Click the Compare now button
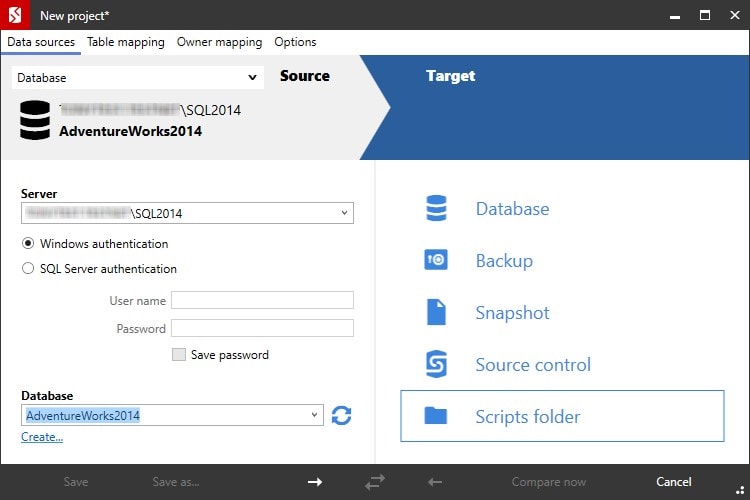 point(549,482)
